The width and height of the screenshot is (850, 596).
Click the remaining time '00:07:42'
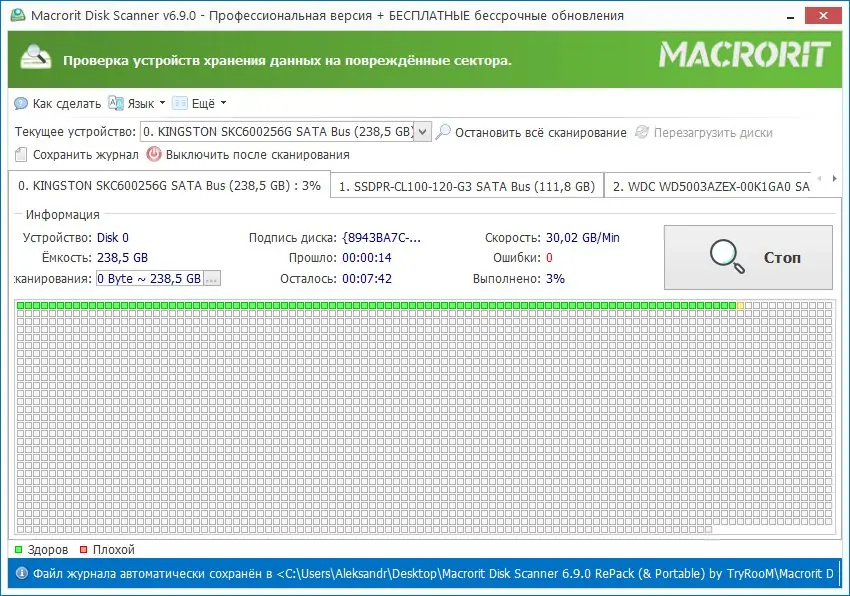pos(367,279)
